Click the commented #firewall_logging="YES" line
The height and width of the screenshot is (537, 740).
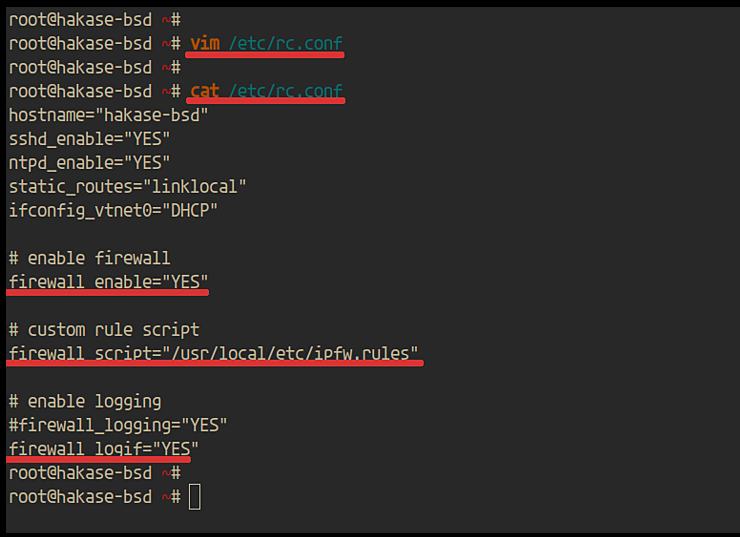pyautogui.click(x=117, y=425)
